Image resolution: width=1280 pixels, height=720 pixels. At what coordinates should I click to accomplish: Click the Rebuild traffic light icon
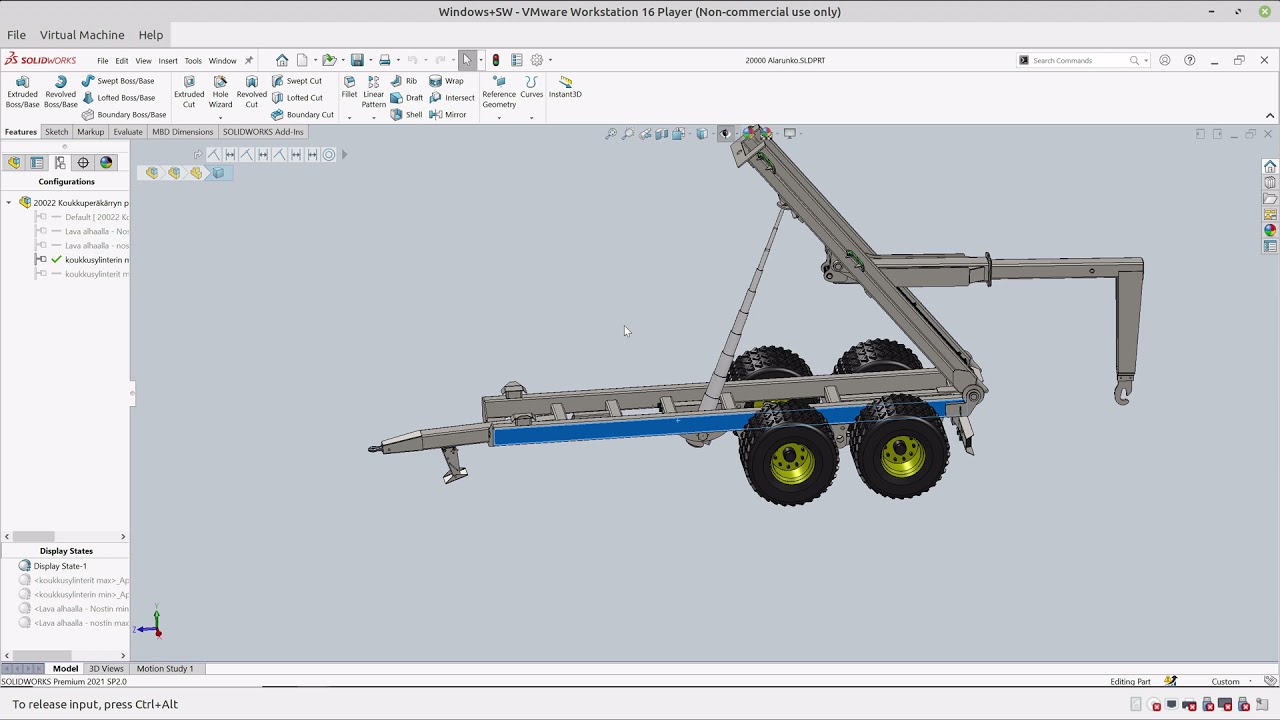(495, 60)
